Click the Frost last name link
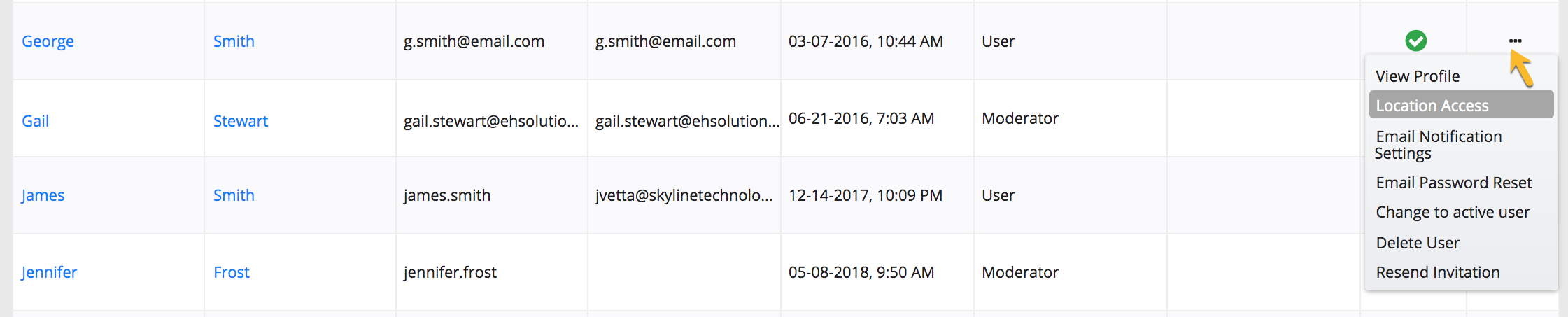The width and height of the screenshot is (1568, 317). click(231, 272)
